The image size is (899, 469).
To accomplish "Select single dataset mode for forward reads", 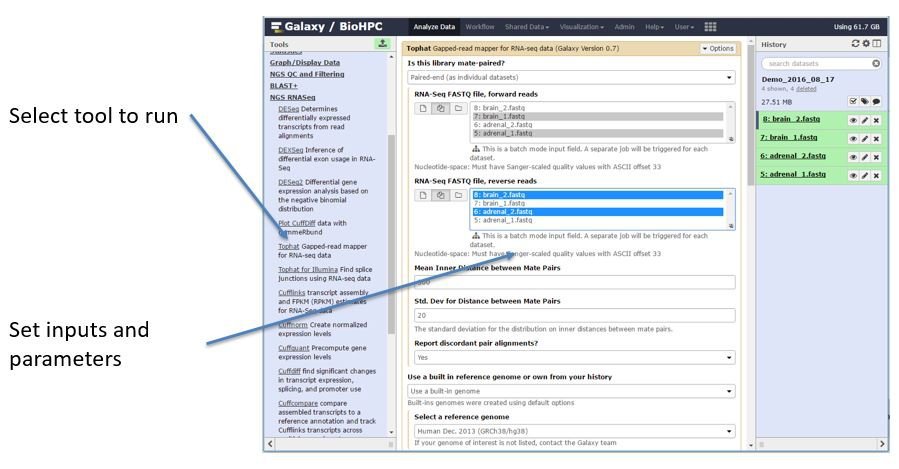I will click(423, 108).
